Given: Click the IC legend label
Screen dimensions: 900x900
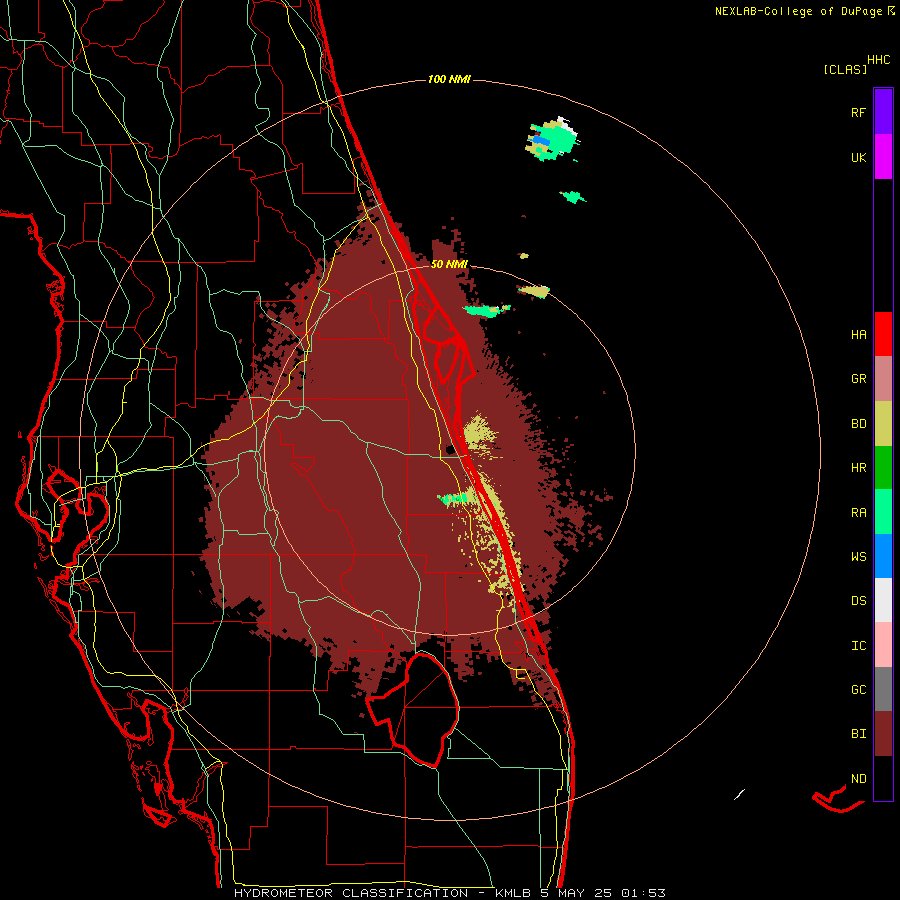Looking at the screenshot, I should pyautogui.click(x=858, y=646).
